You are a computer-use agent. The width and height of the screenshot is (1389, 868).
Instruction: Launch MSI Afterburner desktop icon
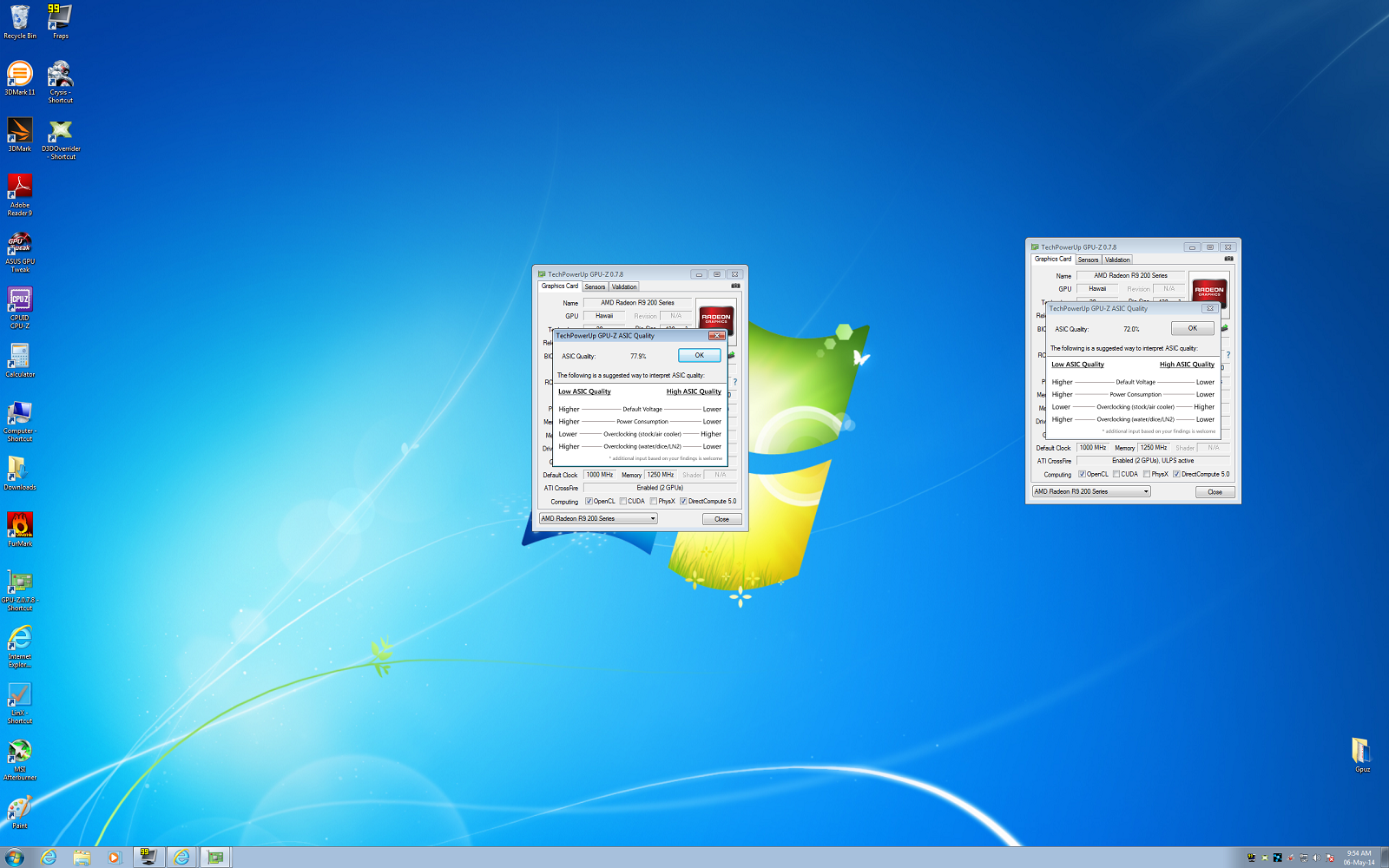pos(19,759)
